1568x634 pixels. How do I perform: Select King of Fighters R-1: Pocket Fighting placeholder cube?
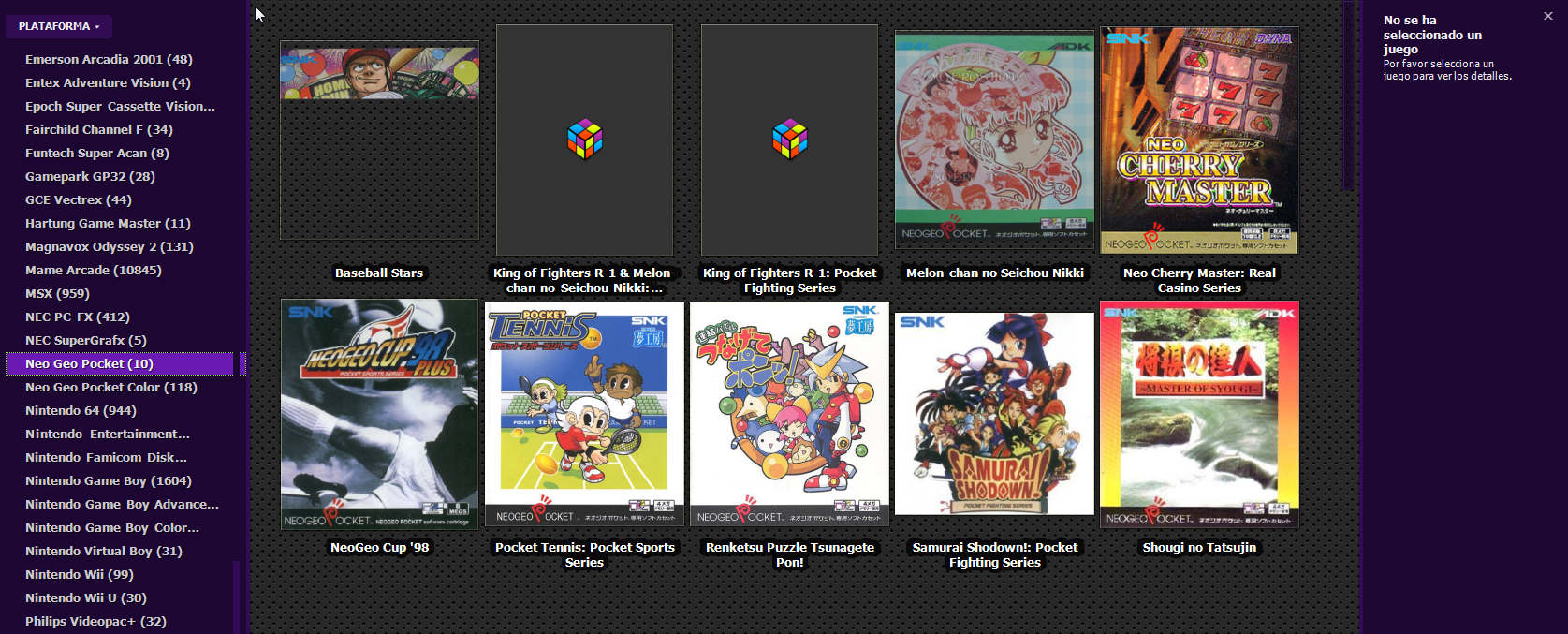click(789, 140)
